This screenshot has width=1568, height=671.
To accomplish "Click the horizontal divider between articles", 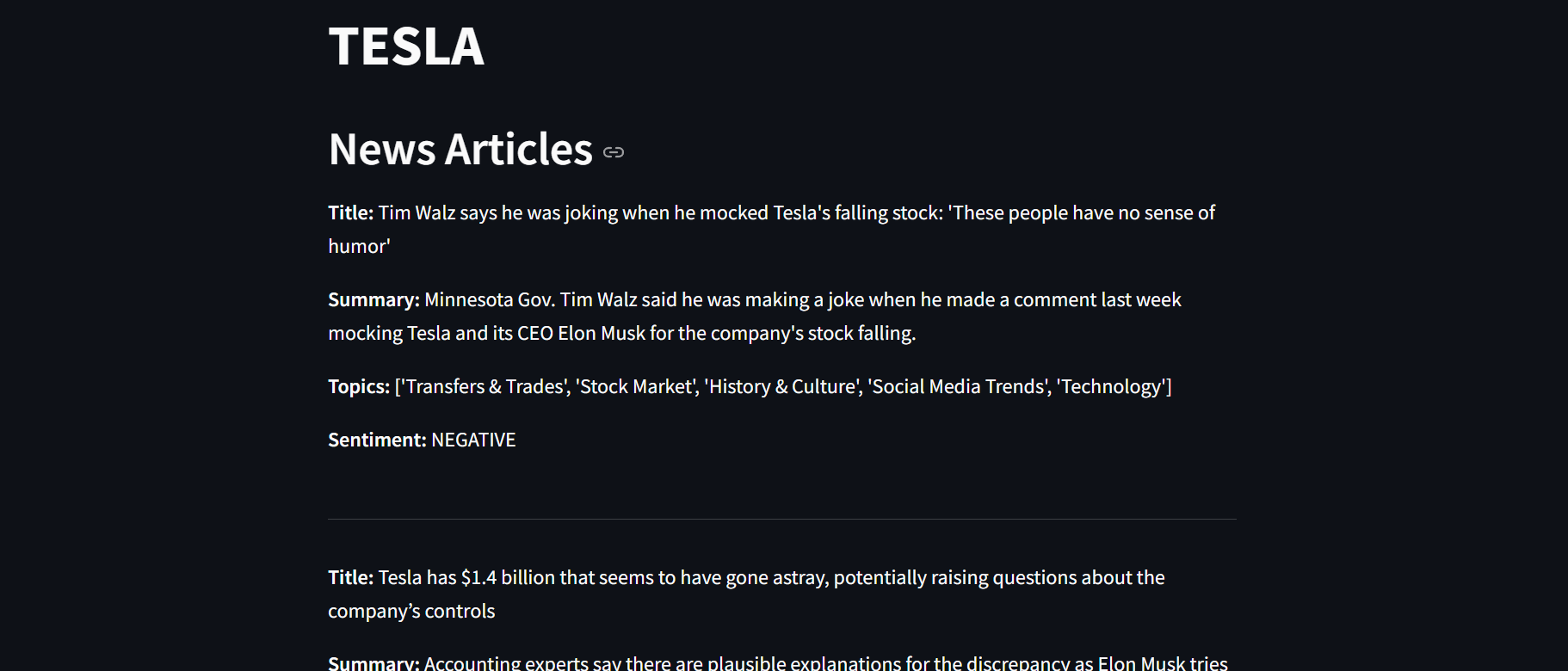I will point(781,519).
